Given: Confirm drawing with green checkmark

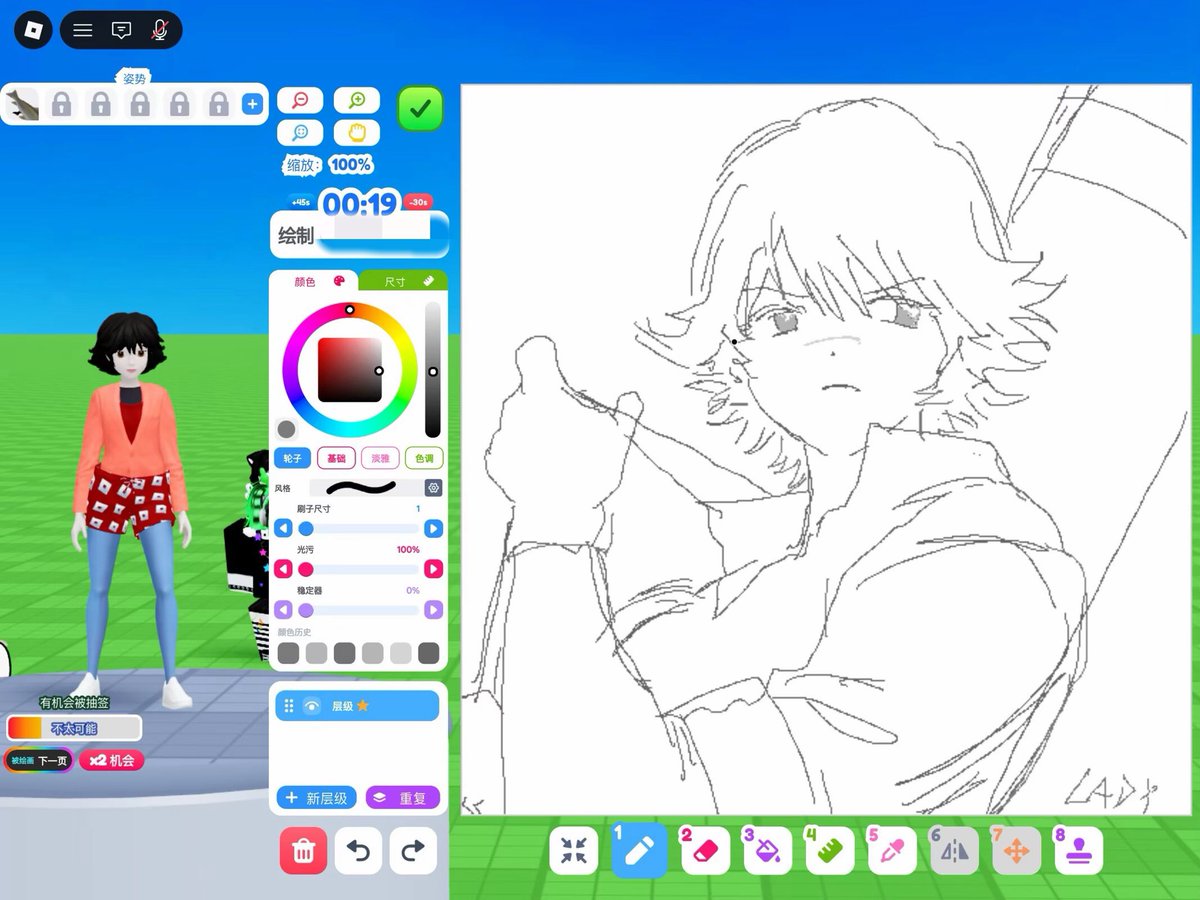Looking at the screenshot, I should pyautogui.click(x=420, y=109).
